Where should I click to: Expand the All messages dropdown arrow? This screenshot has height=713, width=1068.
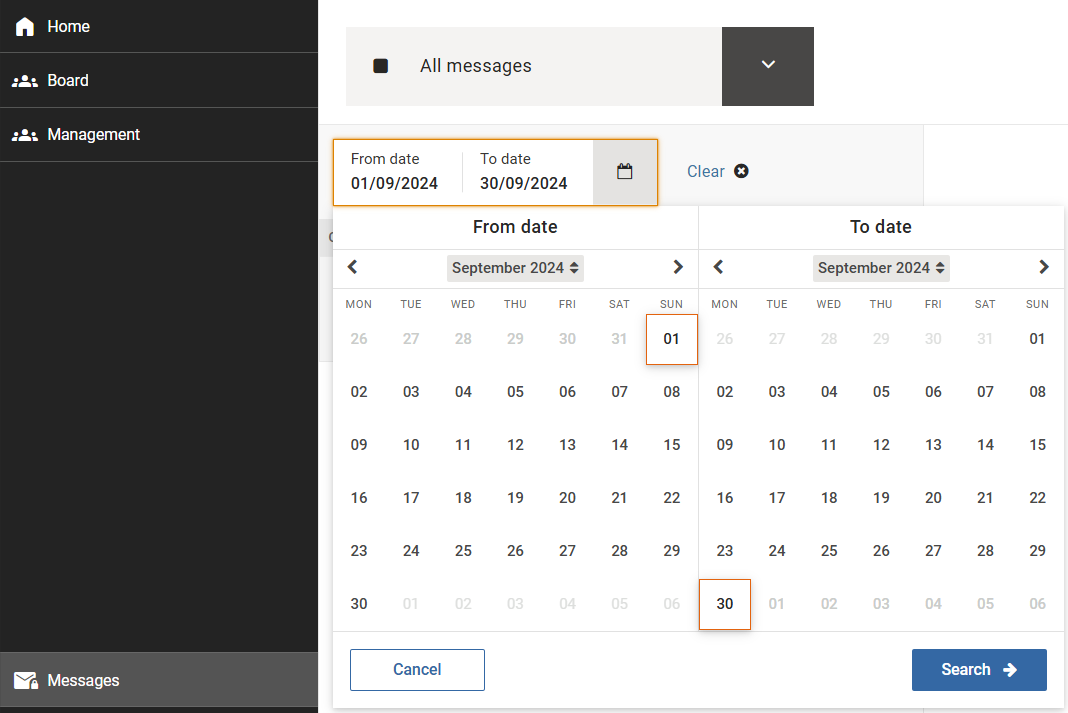coord(768,66)
